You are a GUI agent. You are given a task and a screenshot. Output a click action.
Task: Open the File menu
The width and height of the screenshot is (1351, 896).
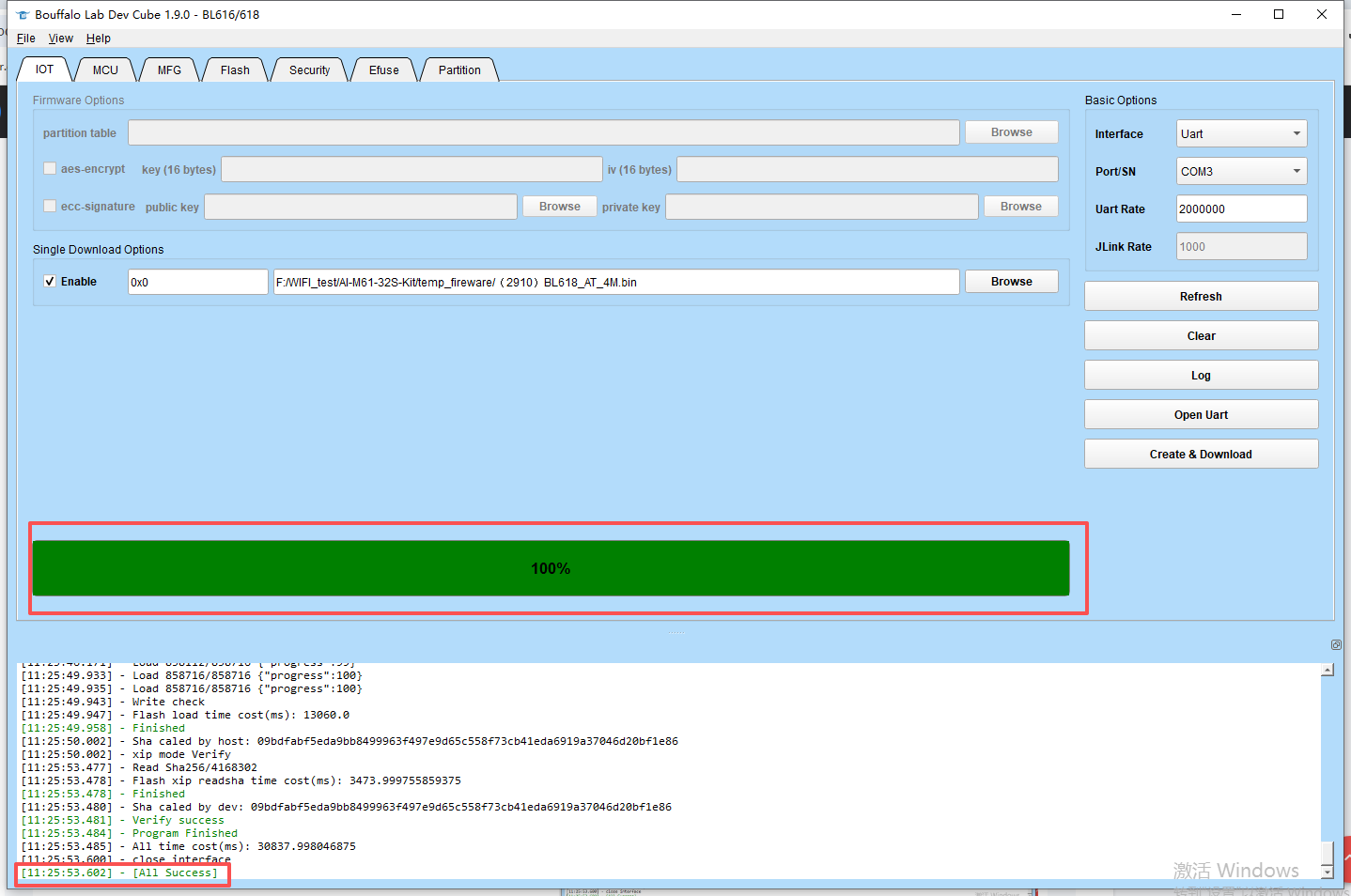(x=26, y=39)
